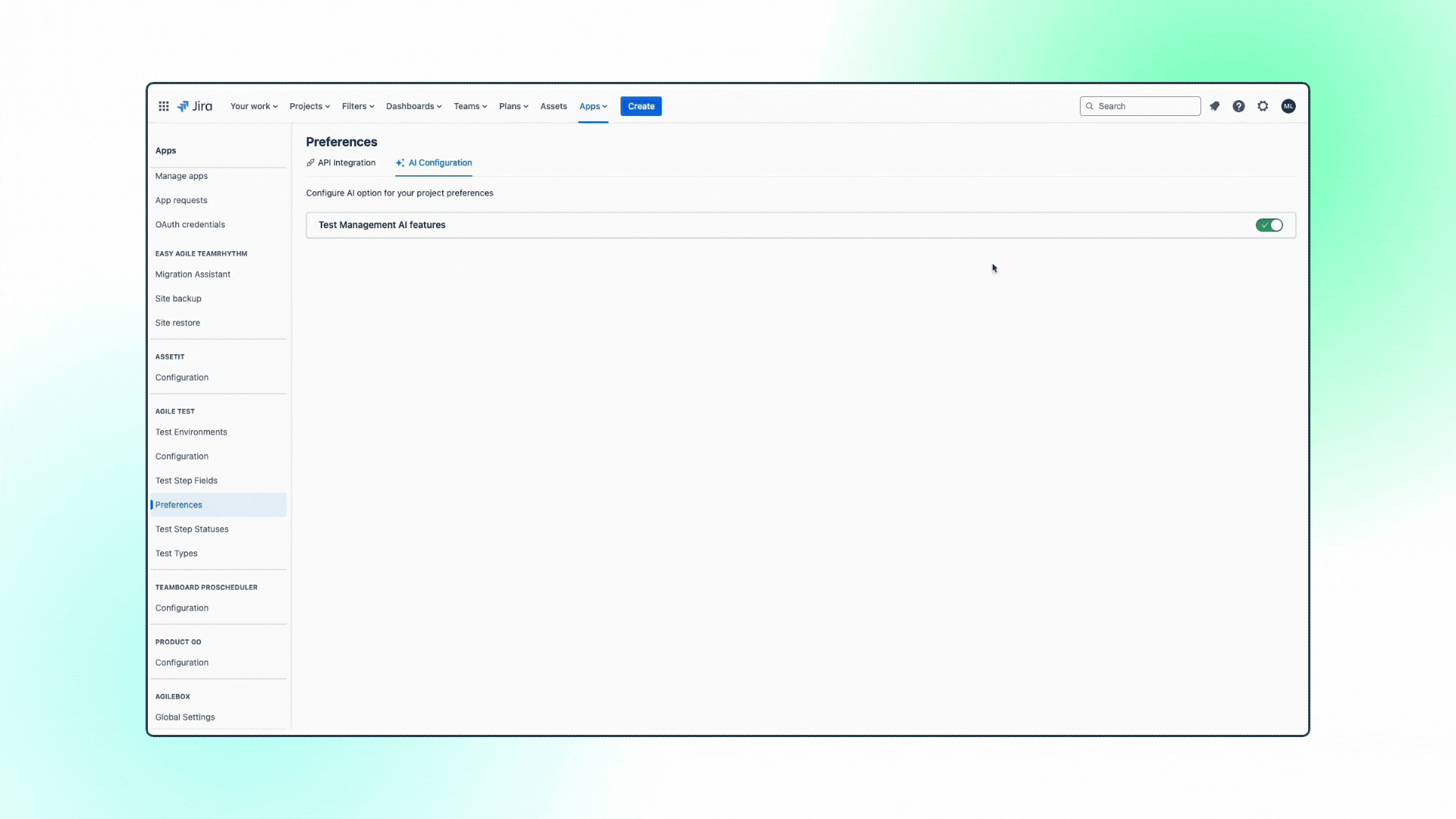Click inside the Search field
The image size is (1456, 819).
pos(1140,106)
